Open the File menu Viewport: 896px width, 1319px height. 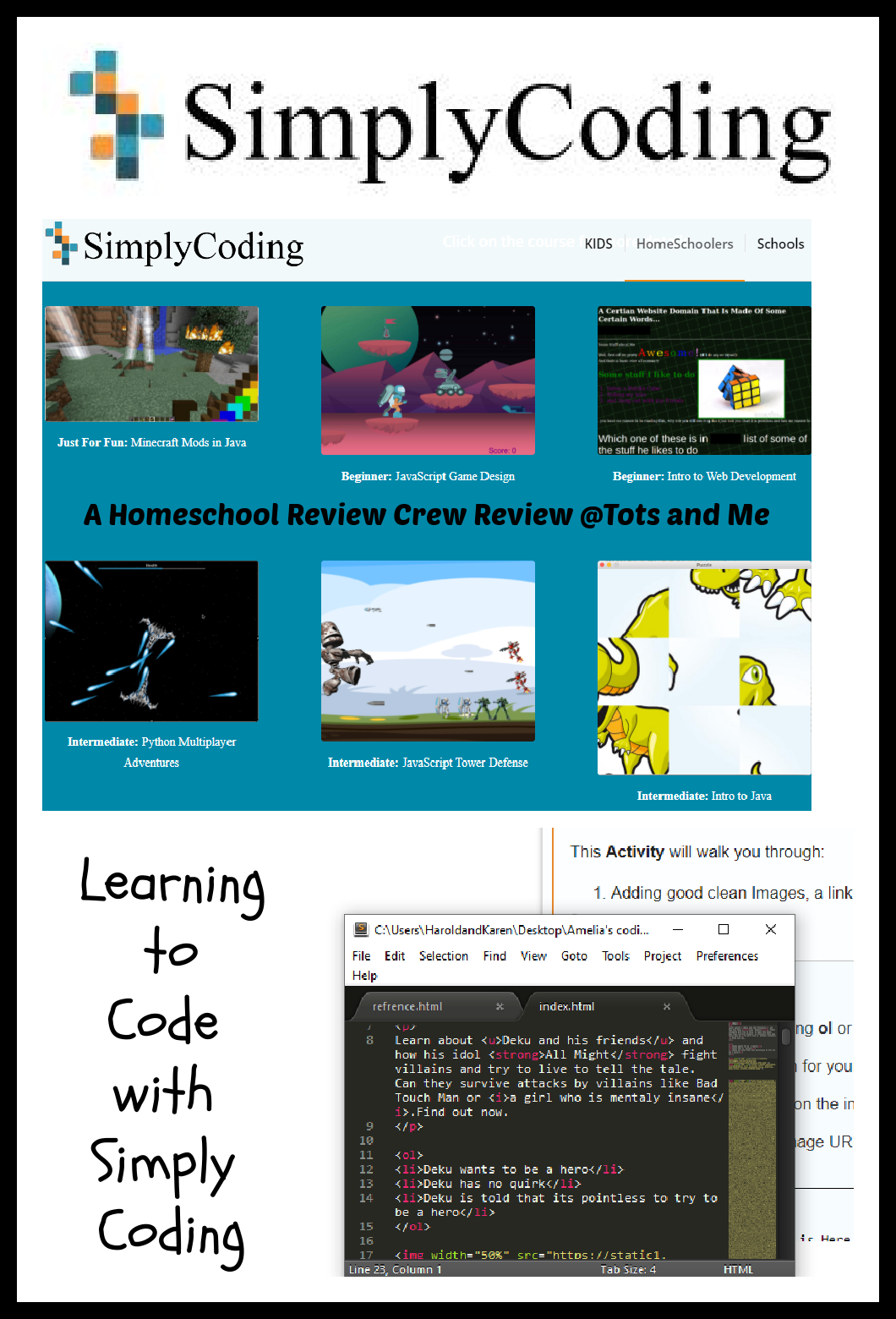tap(361, 955)
